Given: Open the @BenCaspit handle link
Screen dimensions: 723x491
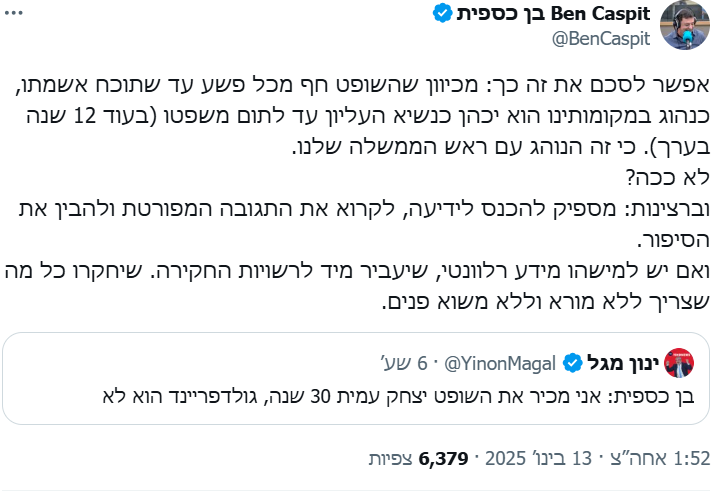Looking at the screenshot, I should (599, 38).
